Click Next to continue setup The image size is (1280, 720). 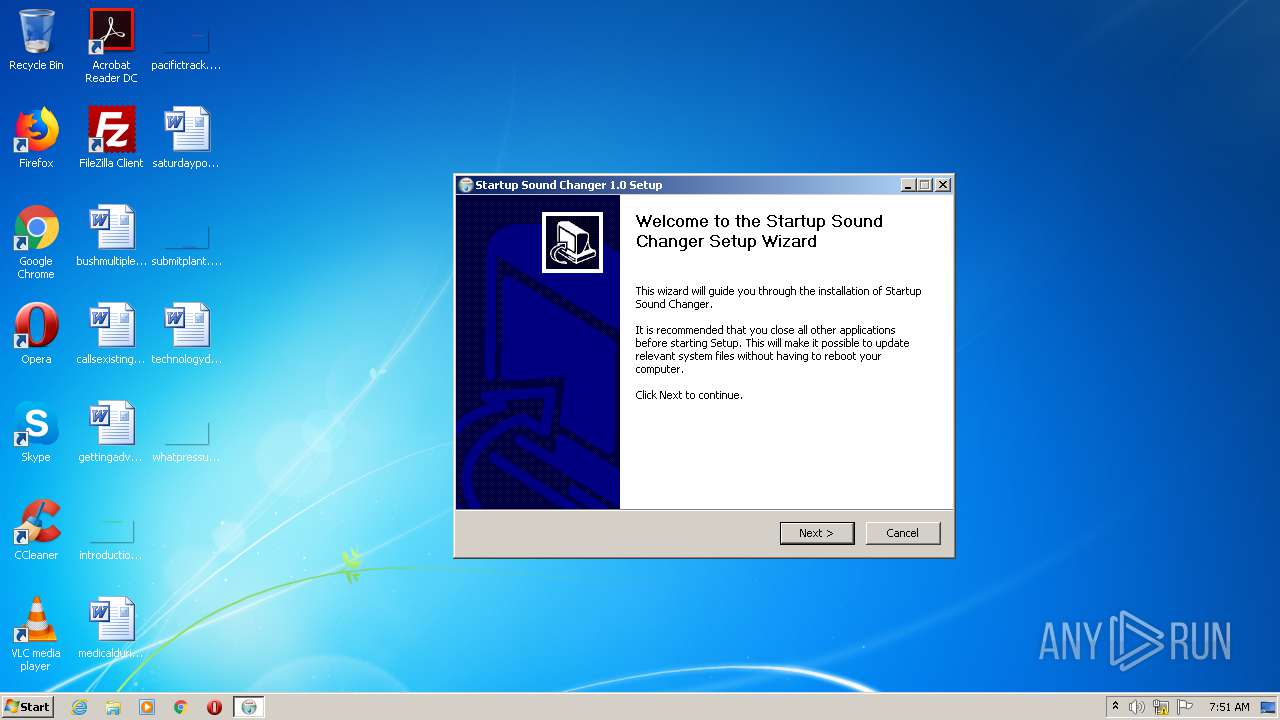816,533
